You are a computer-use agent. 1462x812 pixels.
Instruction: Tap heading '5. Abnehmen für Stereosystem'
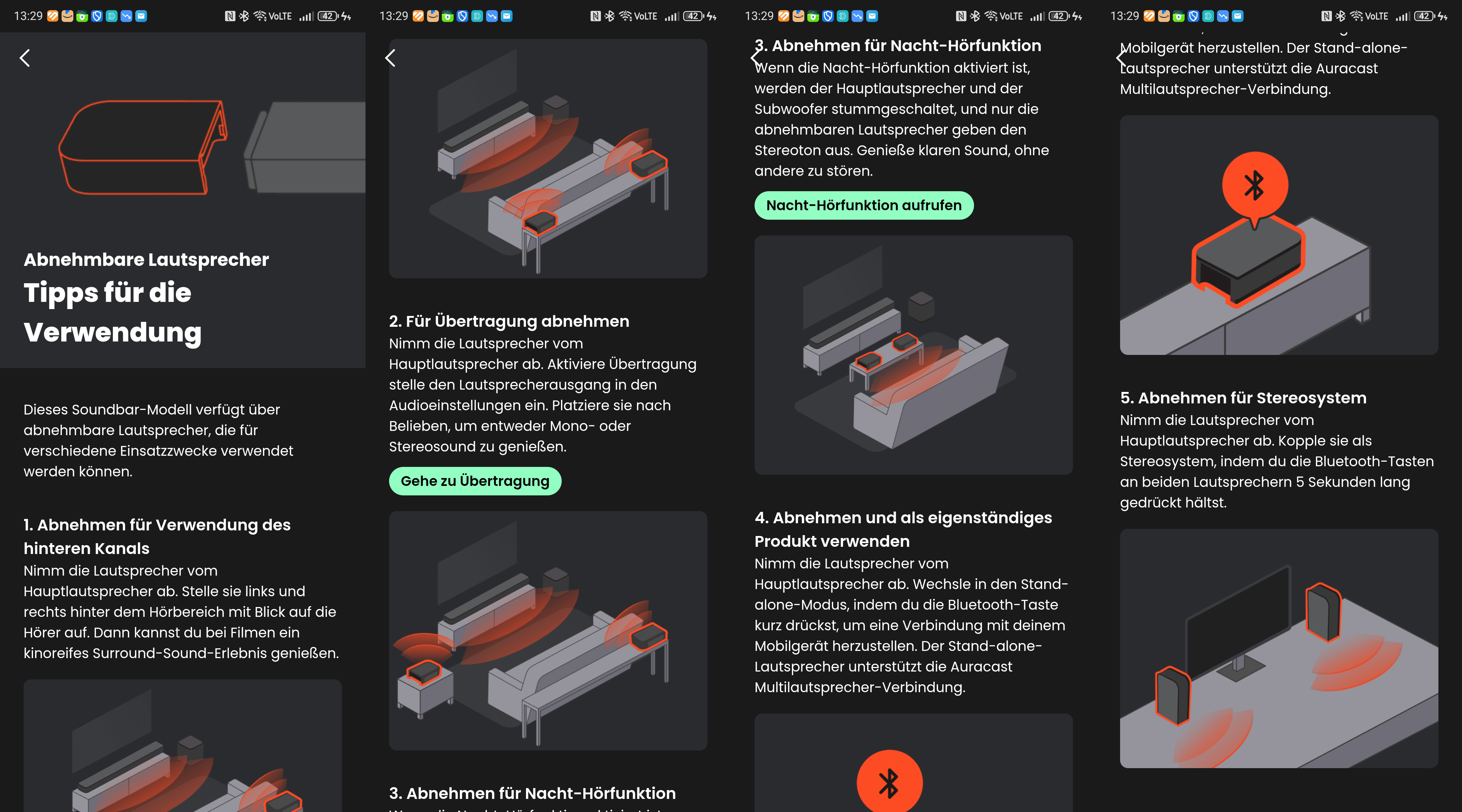[x=1243, y=398]
